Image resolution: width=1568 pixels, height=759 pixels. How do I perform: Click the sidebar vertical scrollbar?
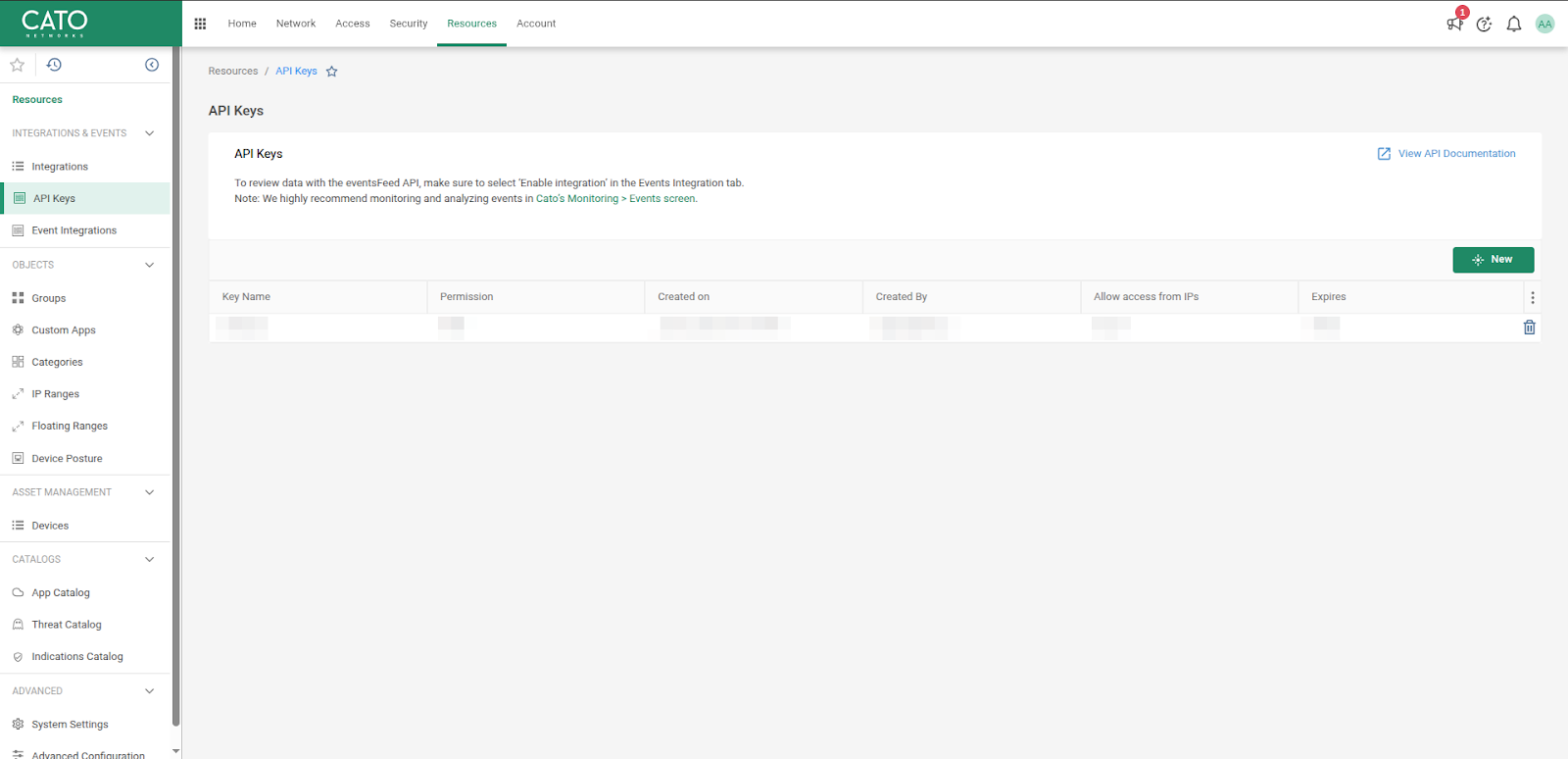click(175, 392)
